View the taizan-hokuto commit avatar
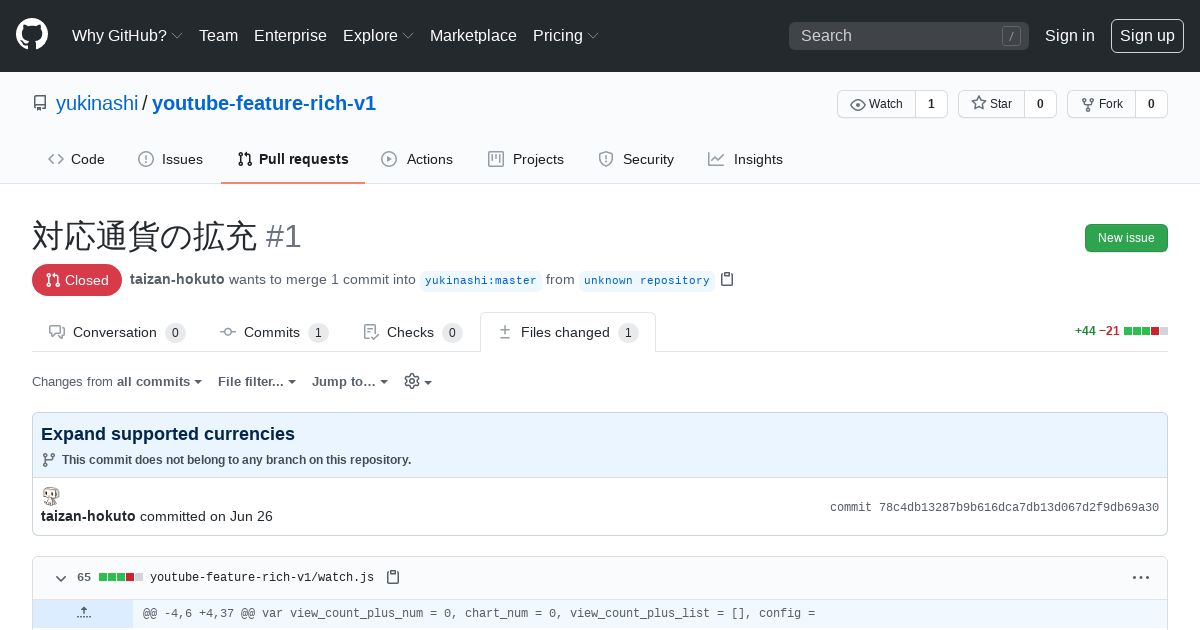The image size is (1200, 630). (50, 496)
